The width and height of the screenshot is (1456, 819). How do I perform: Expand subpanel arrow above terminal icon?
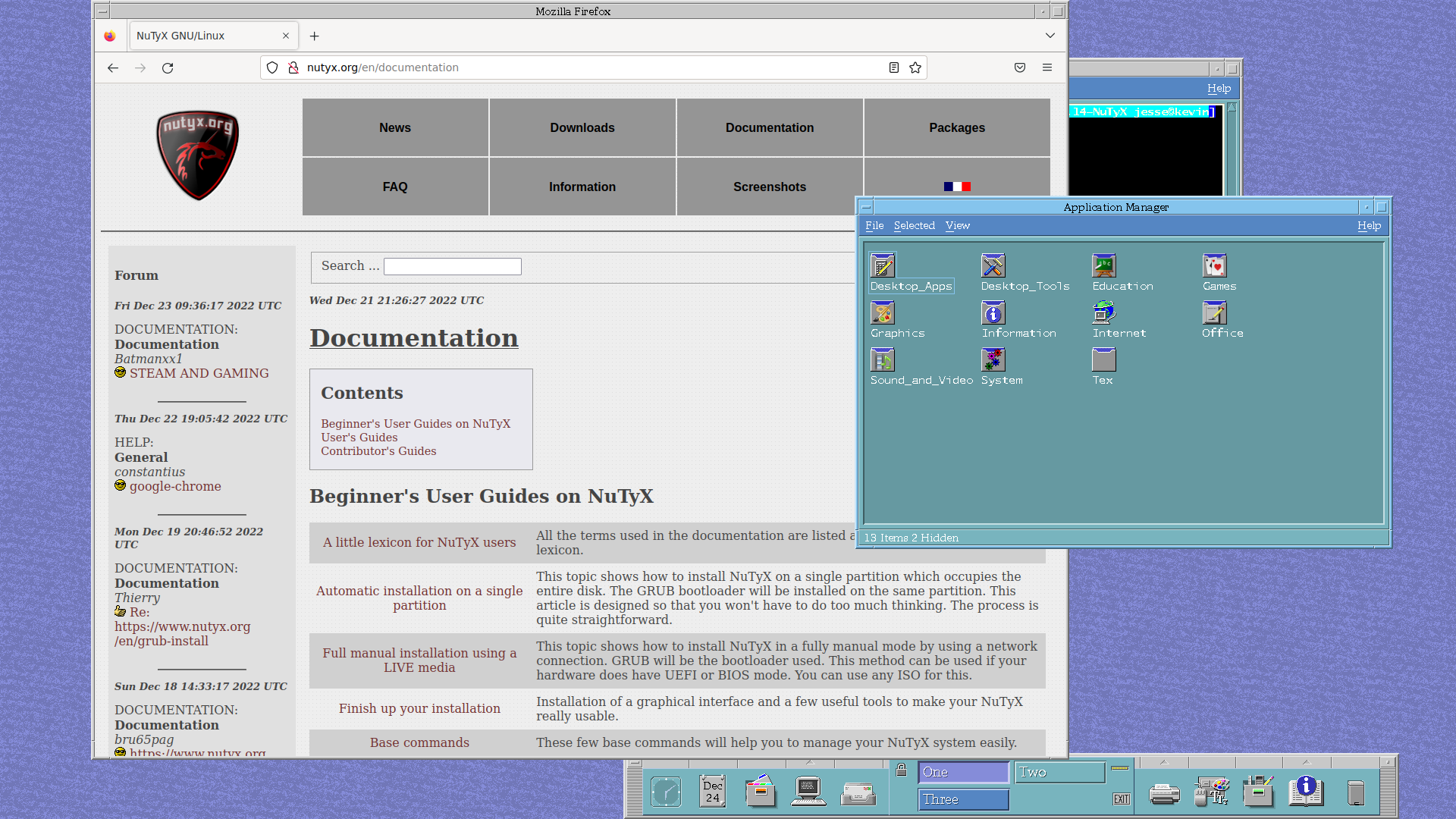coord(808,762)
